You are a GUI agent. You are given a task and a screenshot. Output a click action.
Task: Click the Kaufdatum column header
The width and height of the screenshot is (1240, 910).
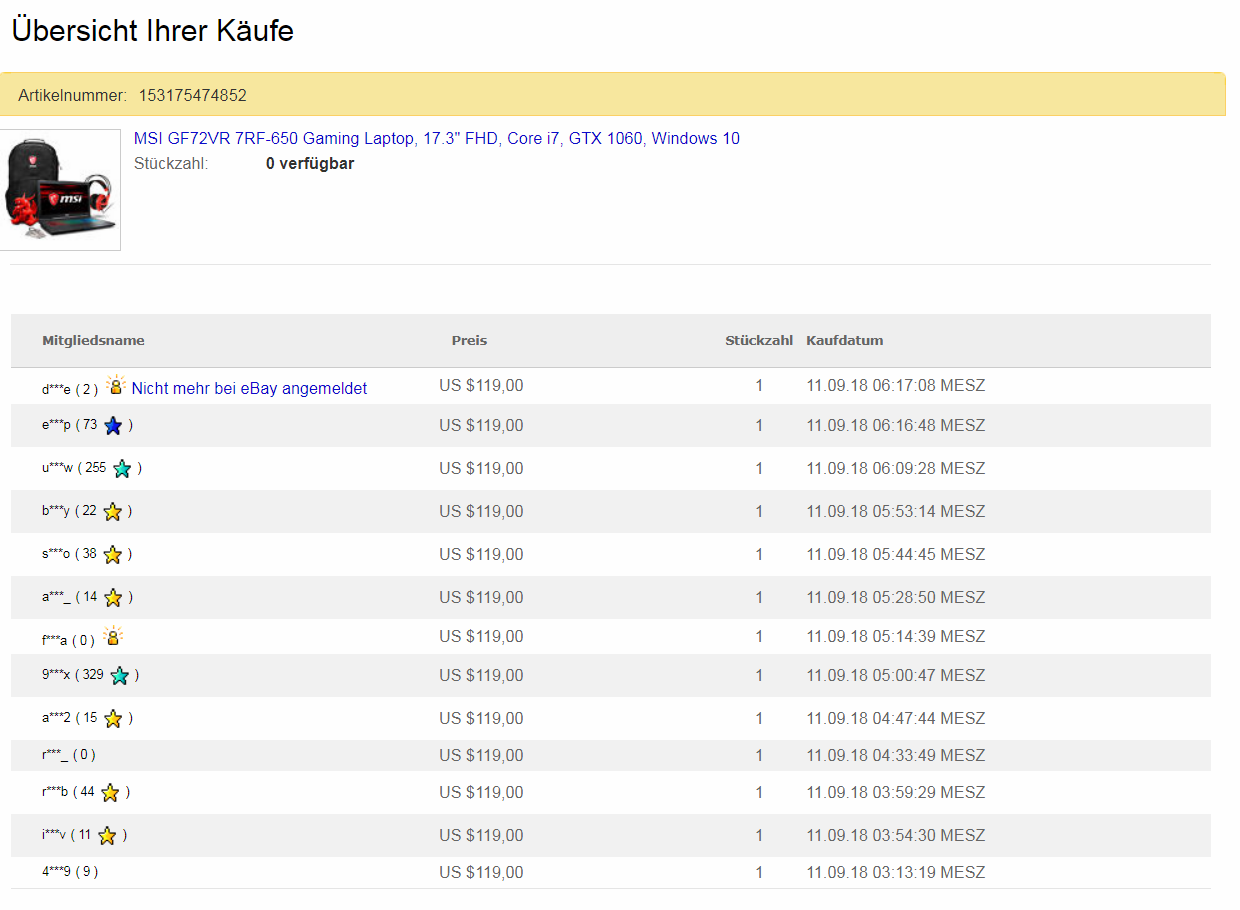coord(844,340)
